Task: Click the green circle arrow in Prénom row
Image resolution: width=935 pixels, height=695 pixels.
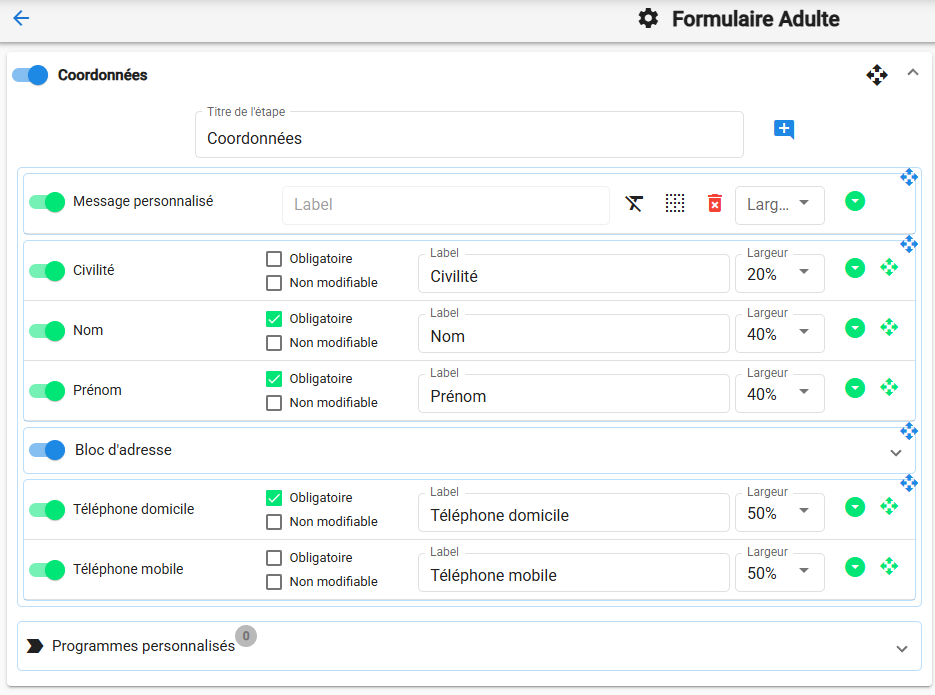Action: coord(854,388)
